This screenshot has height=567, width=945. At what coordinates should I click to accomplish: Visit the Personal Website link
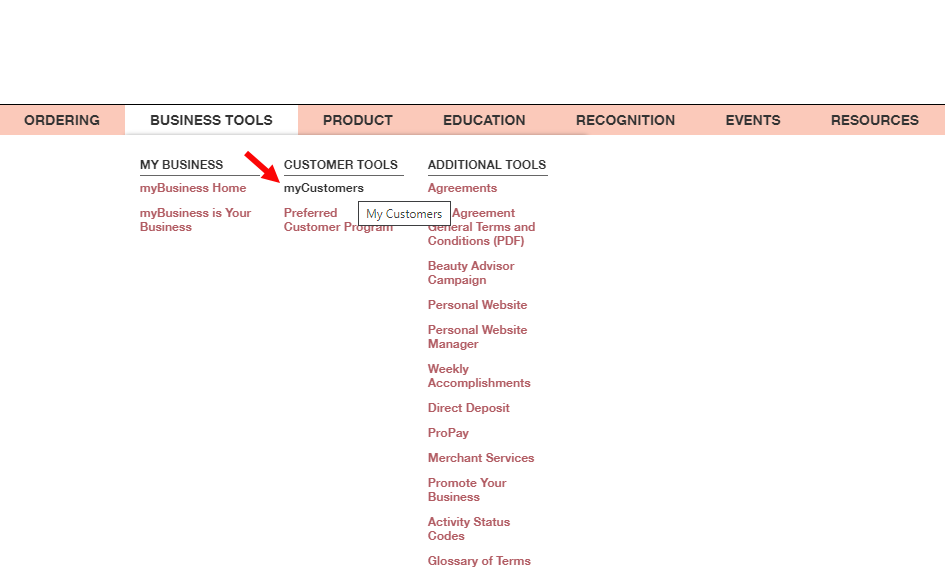(x=477, y=305)
